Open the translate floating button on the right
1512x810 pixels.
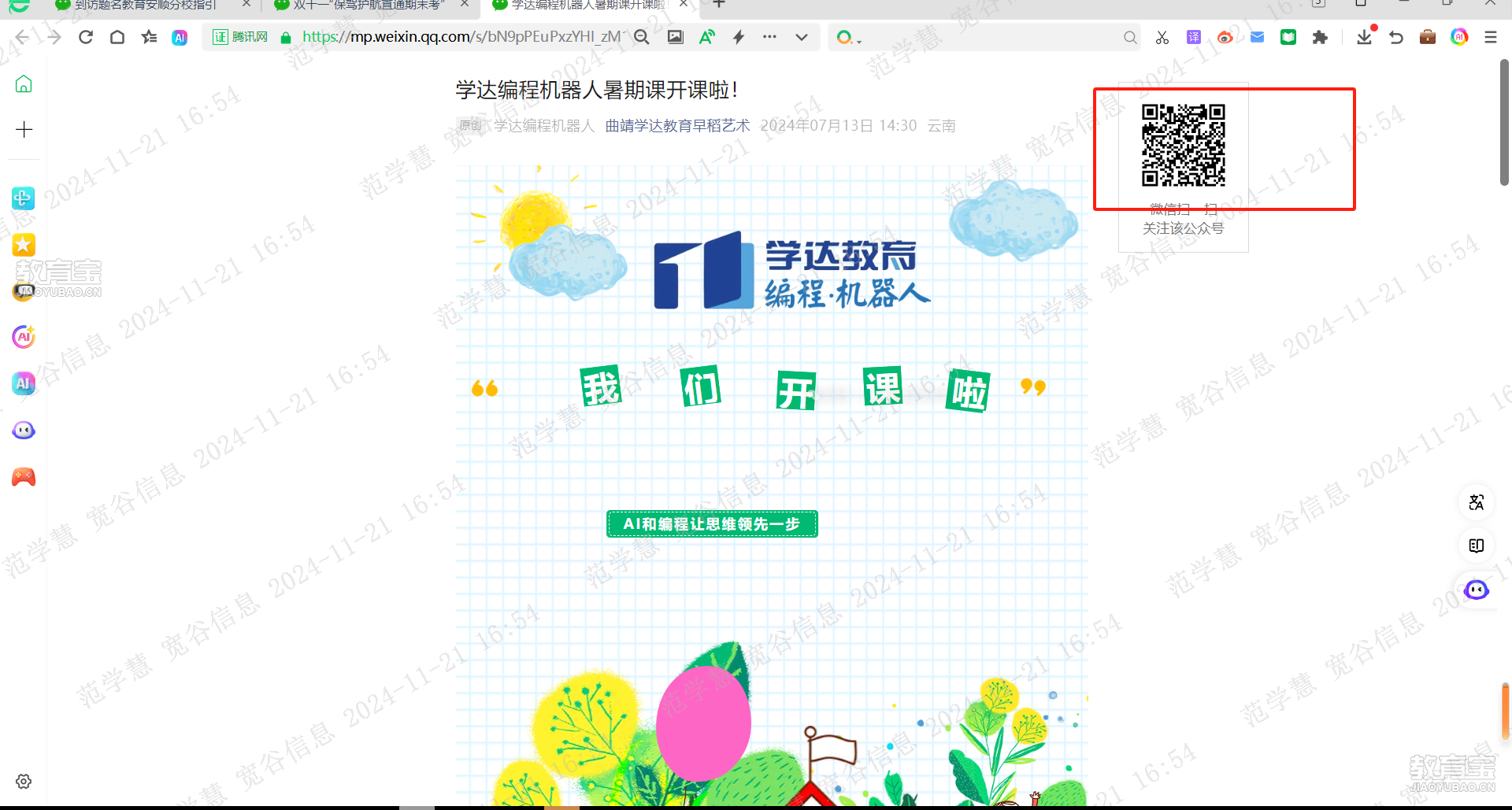click(1477, 502)
